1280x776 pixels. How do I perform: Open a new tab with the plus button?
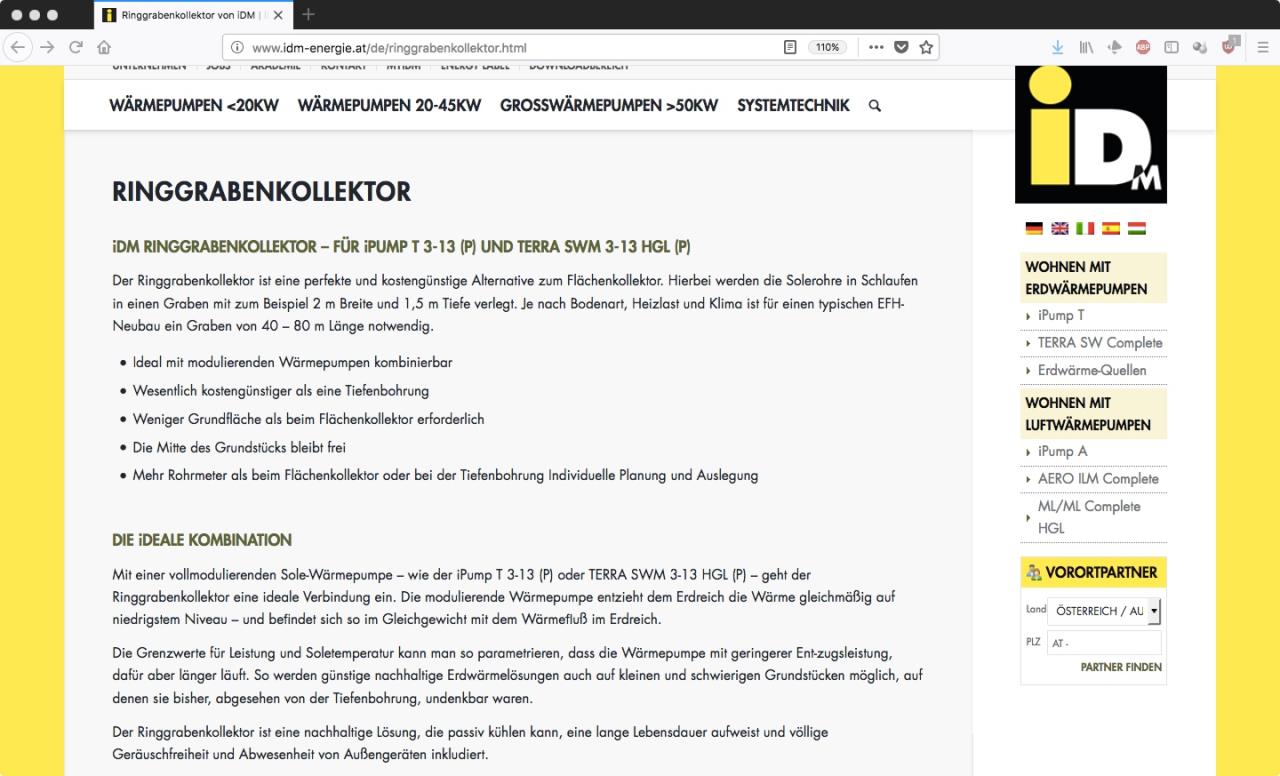(308, 15)
